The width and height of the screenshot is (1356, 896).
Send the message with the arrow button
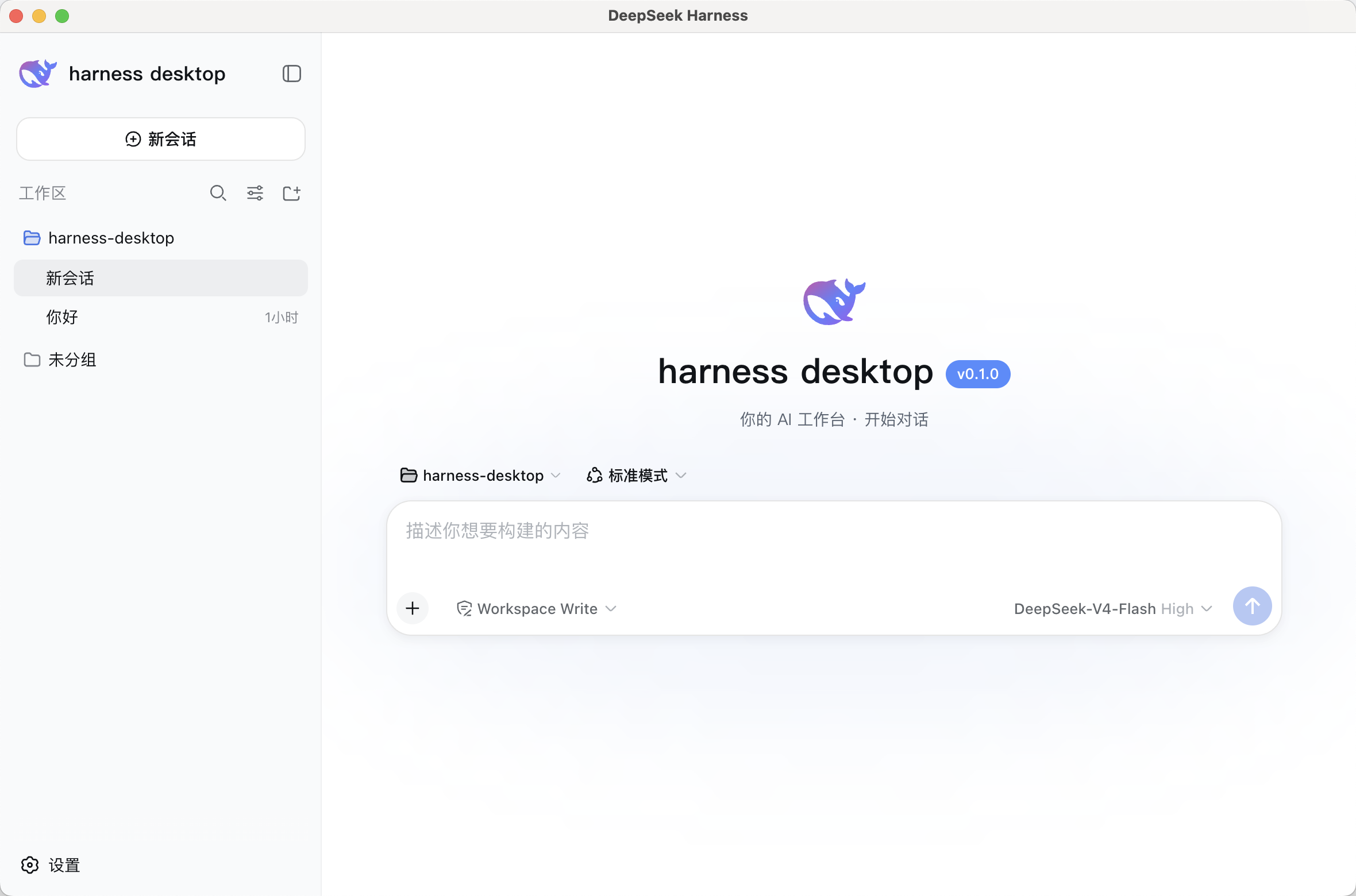(x=1253, y=606)
